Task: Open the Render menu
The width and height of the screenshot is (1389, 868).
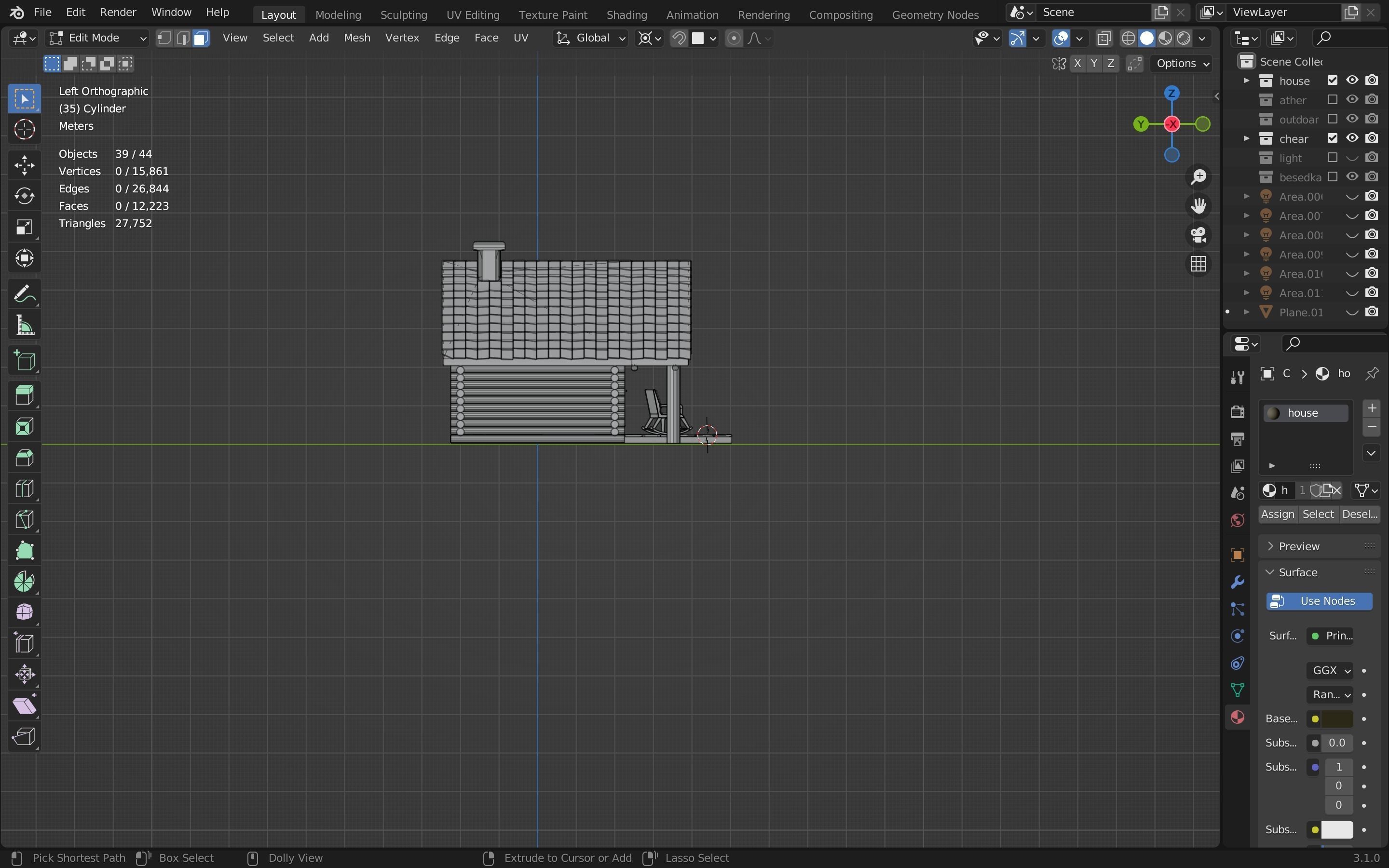Action: 118,12
